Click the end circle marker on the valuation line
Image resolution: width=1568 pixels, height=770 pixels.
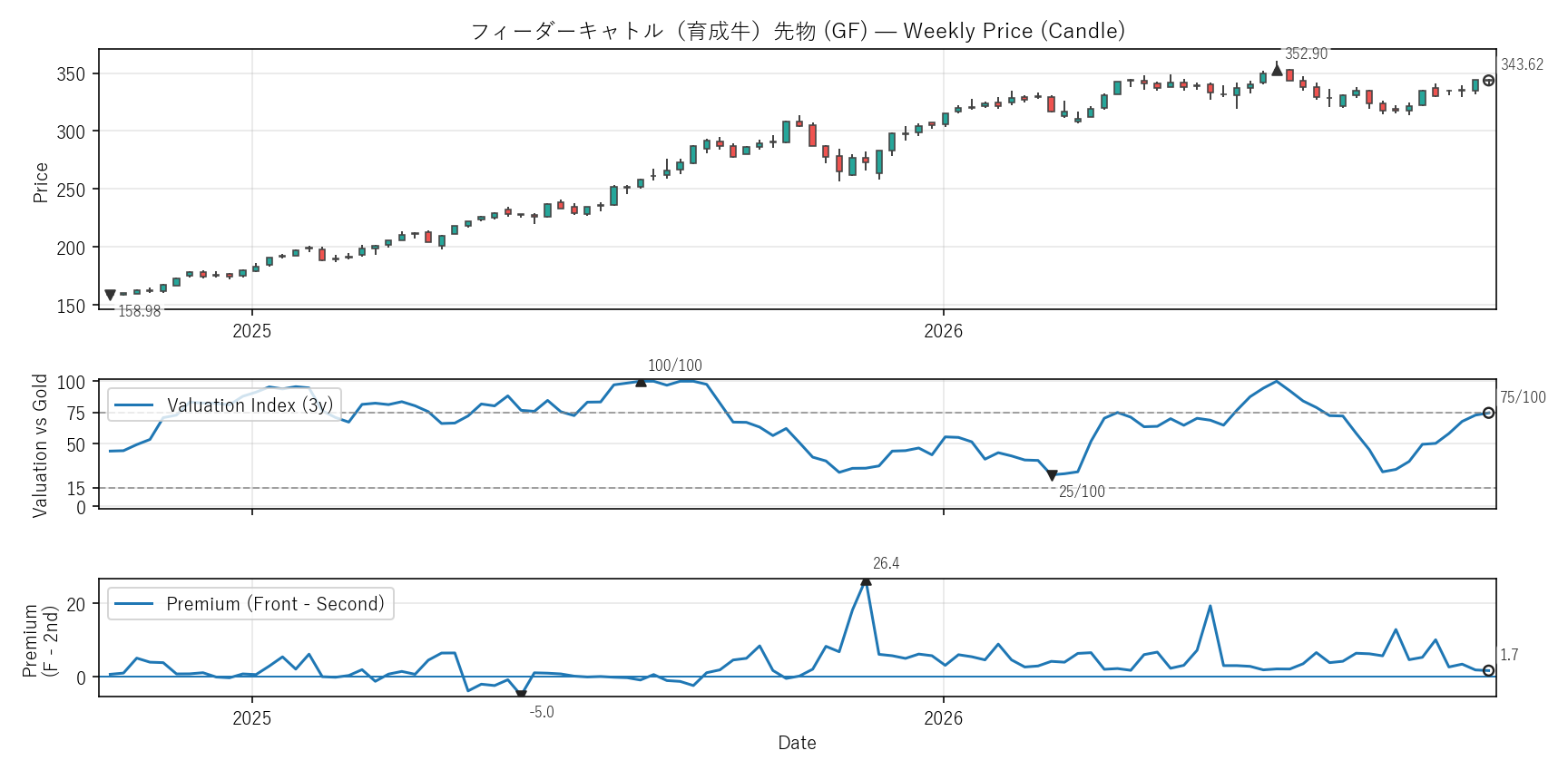pyautogui.click(x=1488, y=413)
